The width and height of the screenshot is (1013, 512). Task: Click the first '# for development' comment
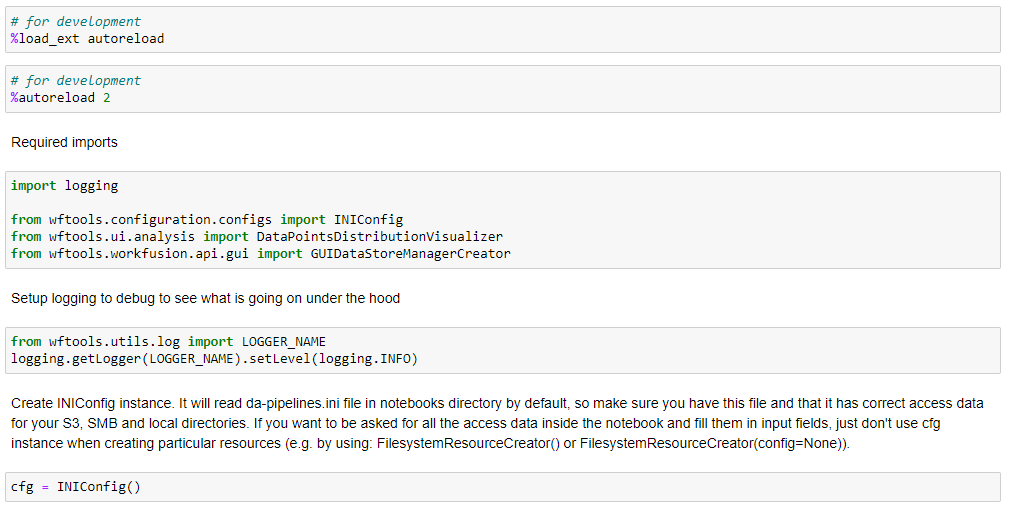click(76, 21)
